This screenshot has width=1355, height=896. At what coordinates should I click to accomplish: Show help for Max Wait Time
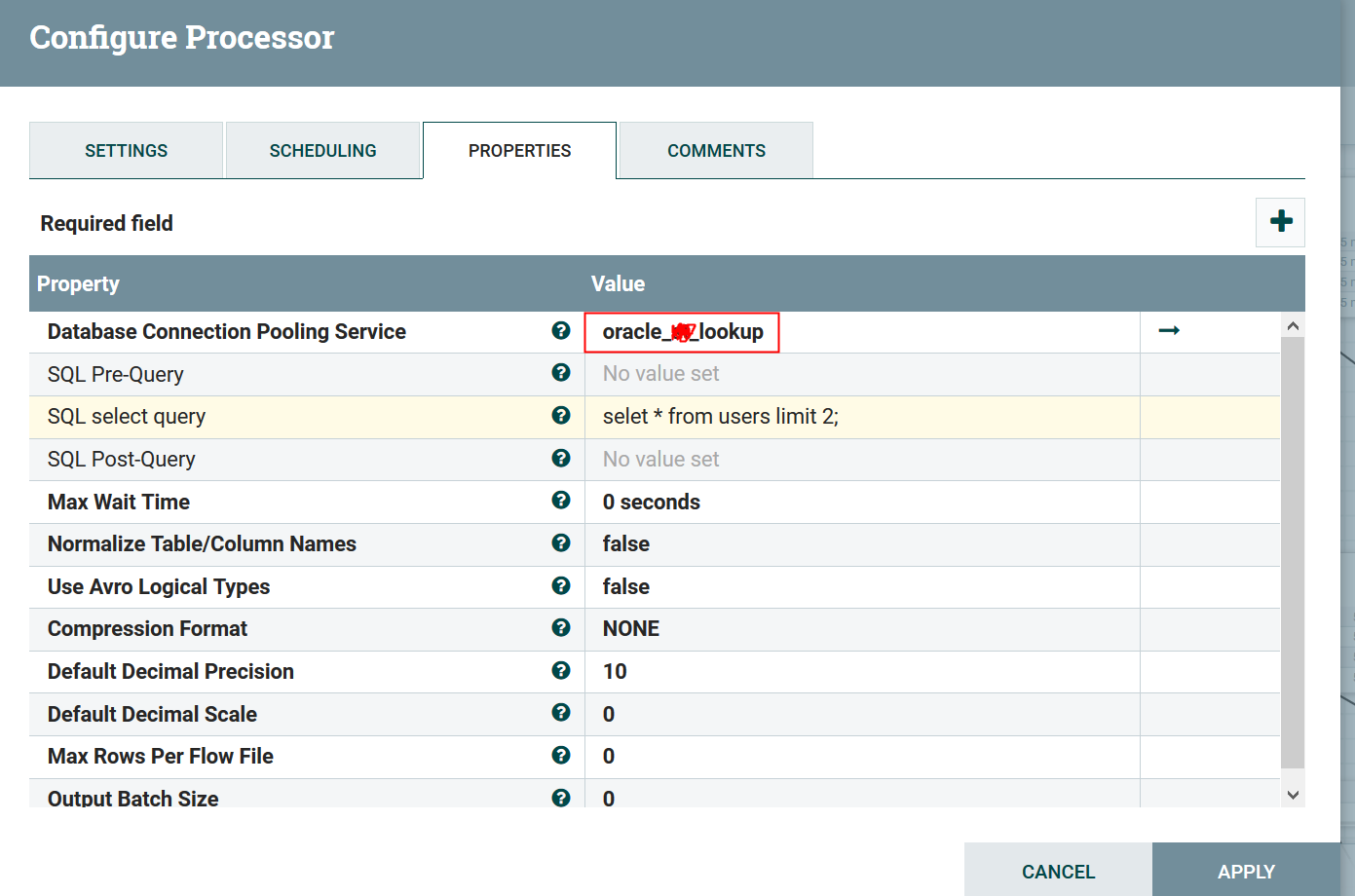pos(561,501)
